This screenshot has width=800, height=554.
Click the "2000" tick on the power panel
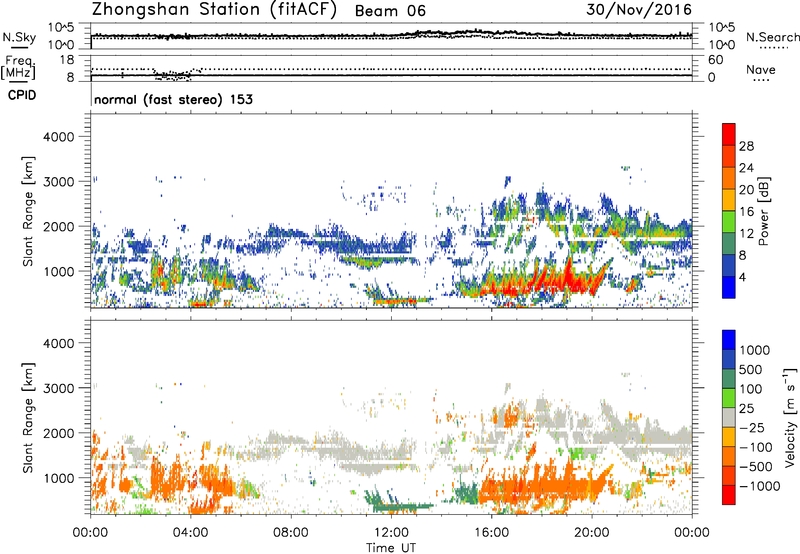[59, 226]
